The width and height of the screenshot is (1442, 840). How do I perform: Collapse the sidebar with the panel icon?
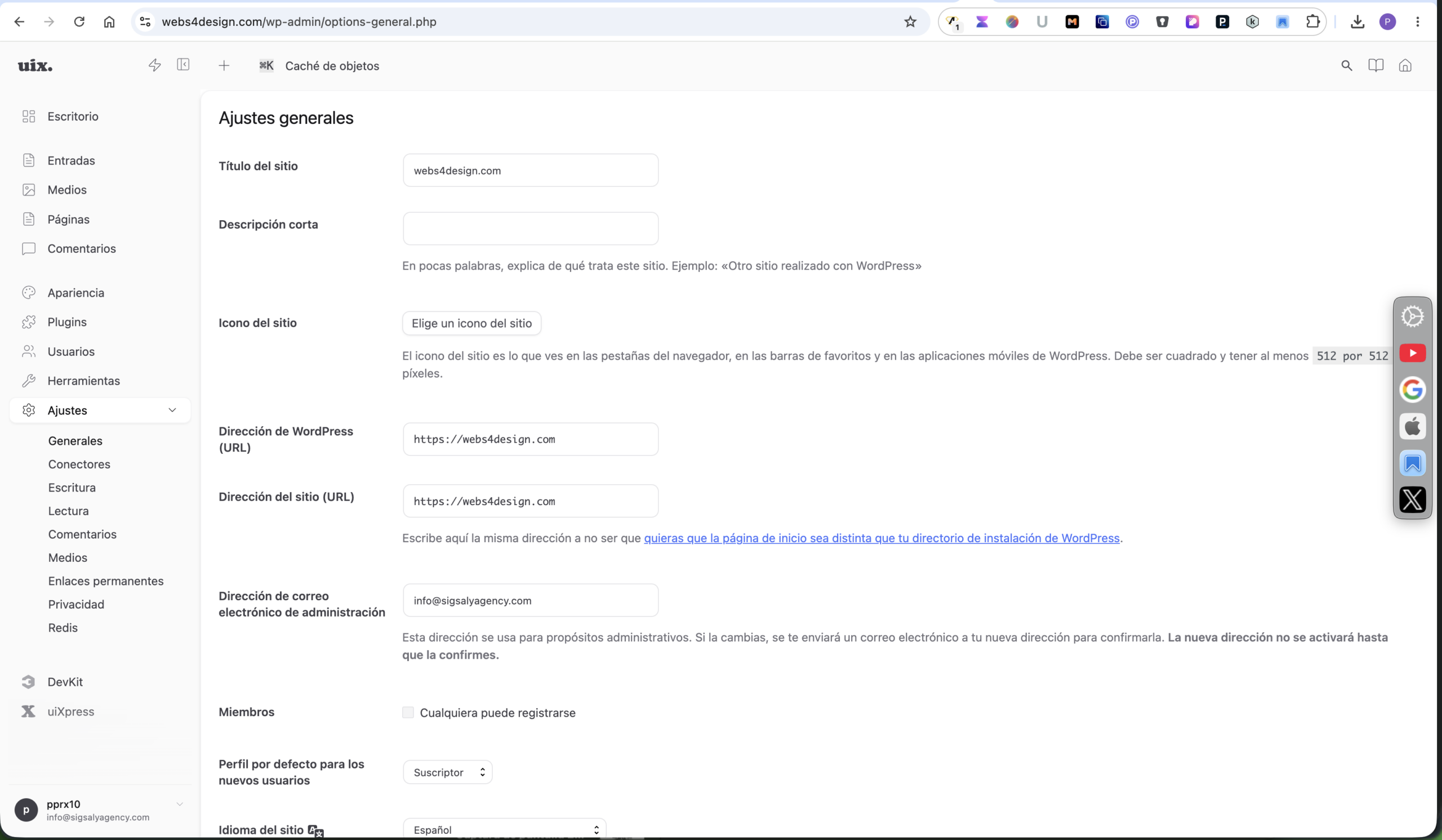[183, 64]
